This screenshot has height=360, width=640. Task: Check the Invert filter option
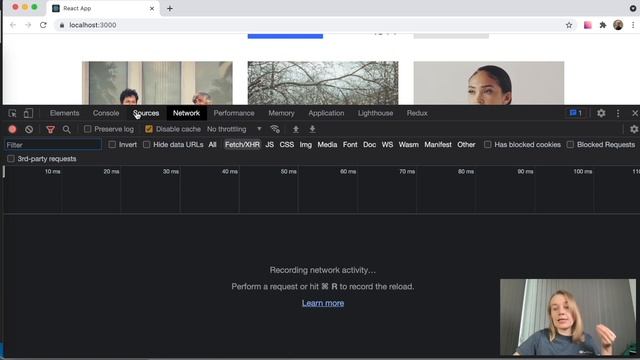click(x=112, y=144)
